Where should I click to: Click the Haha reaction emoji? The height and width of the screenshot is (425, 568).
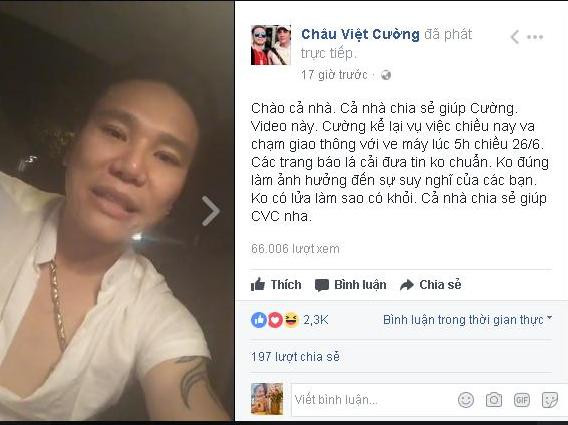291,320
